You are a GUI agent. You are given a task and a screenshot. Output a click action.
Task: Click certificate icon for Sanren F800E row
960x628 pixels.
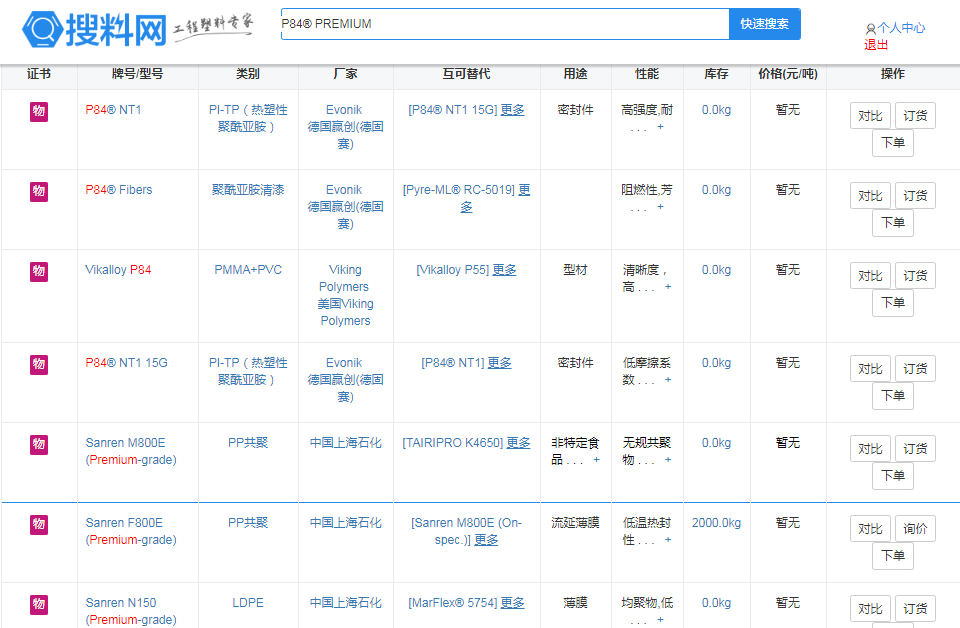39,524
